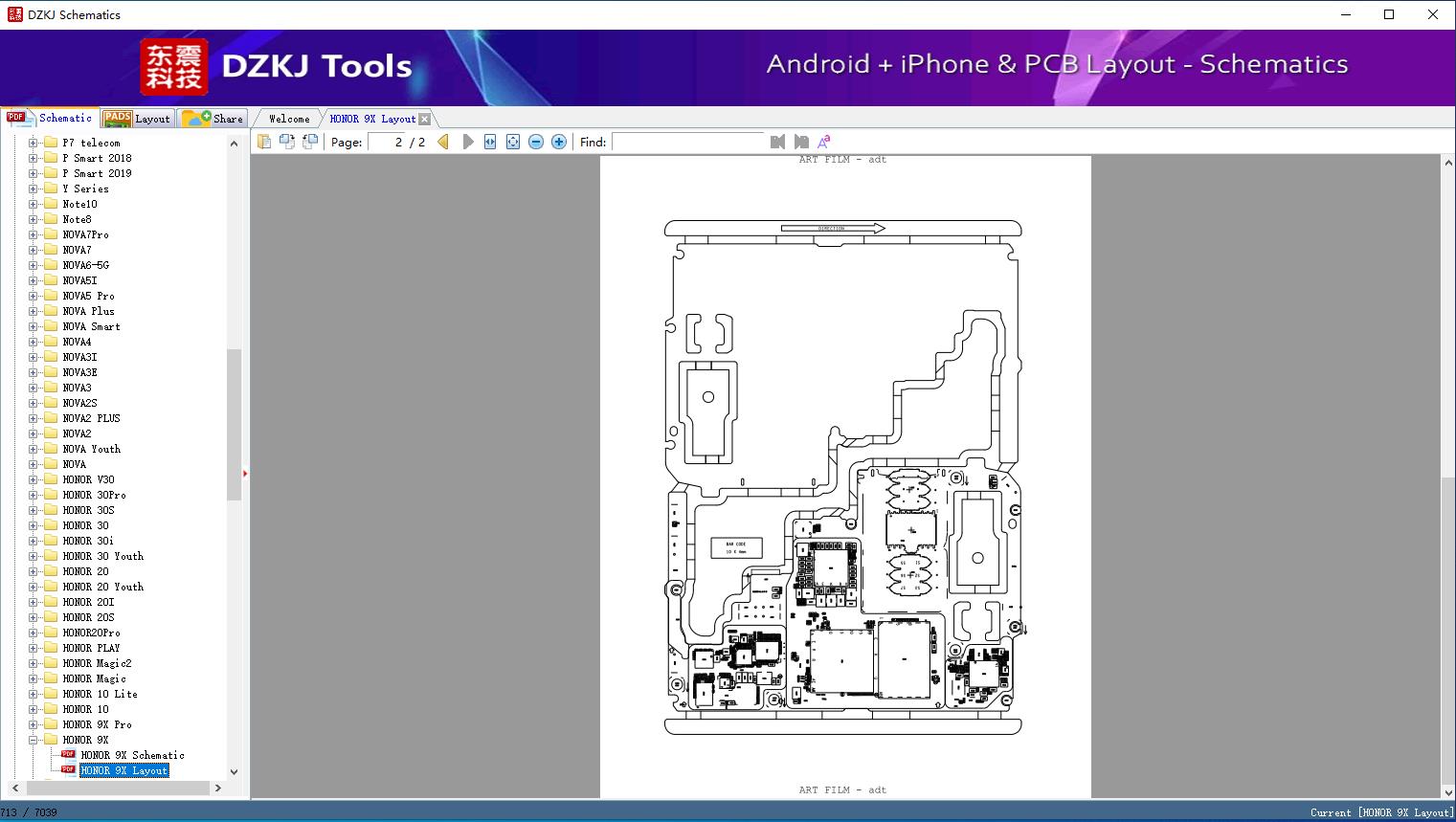Click the find previous icon
This screenshot has width=1456, height=822.
pos(777,142)
